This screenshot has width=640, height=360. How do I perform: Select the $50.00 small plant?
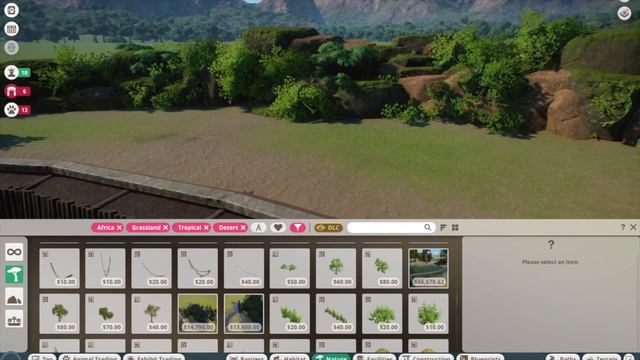[x=290, y=268]
